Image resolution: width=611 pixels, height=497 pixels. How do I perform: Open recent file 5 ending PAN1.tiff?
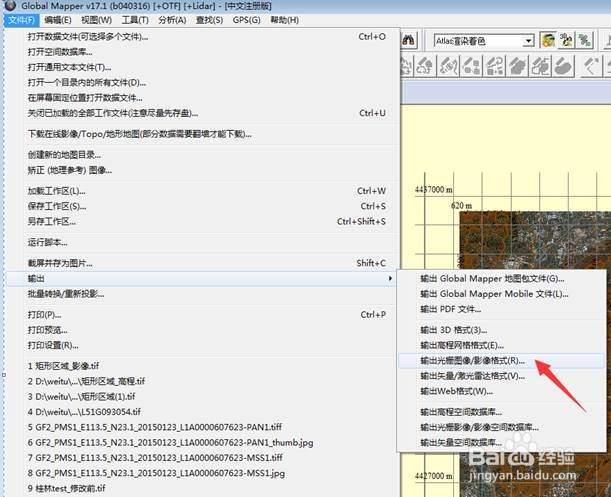[203, 427]
